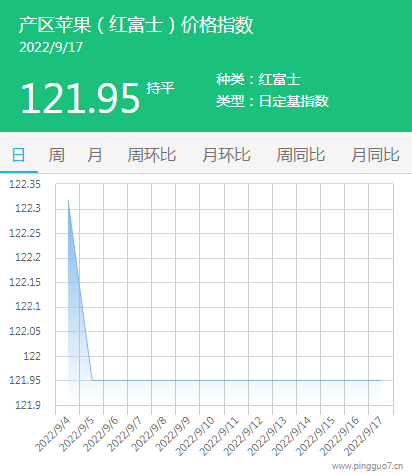Click the header date 2022/9/17

(51, 47)
